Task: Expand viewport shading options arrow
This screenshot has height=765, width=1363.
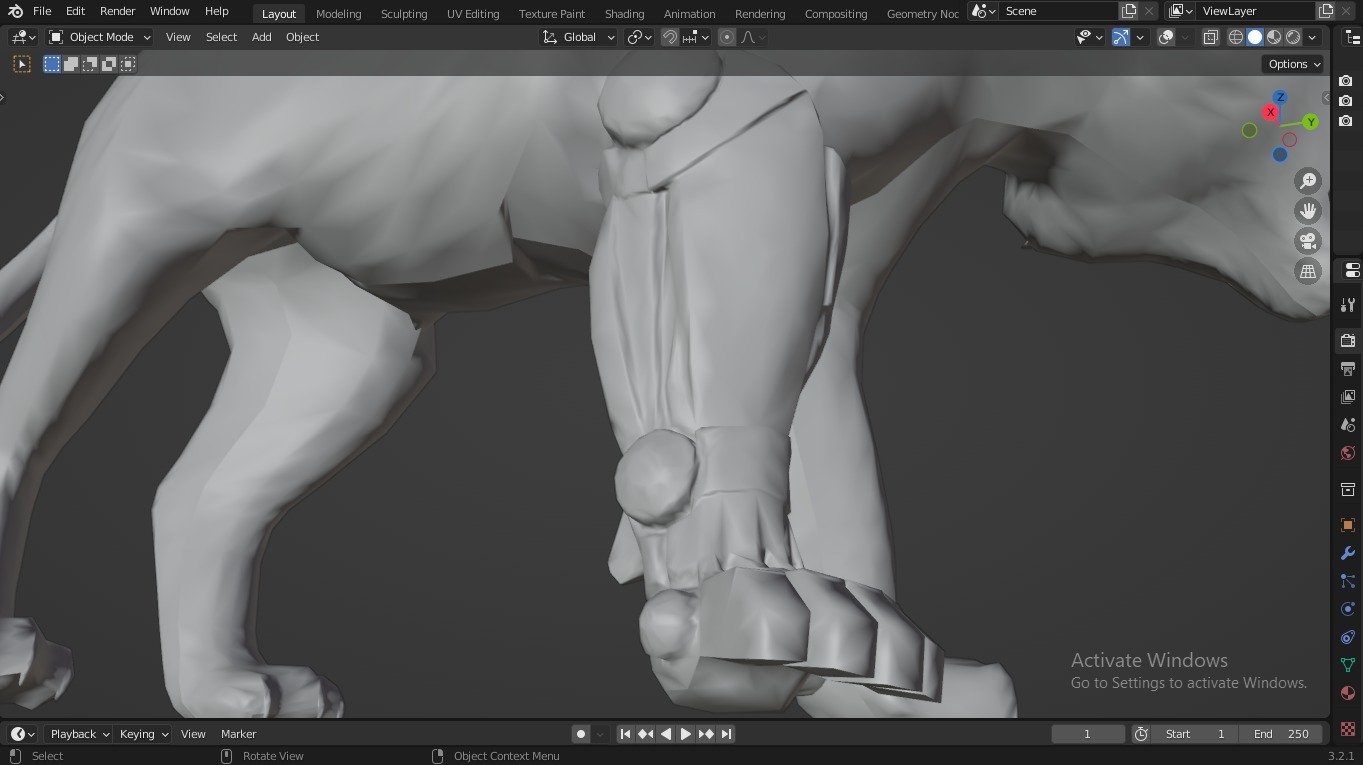Action: tap(1313, 37)
